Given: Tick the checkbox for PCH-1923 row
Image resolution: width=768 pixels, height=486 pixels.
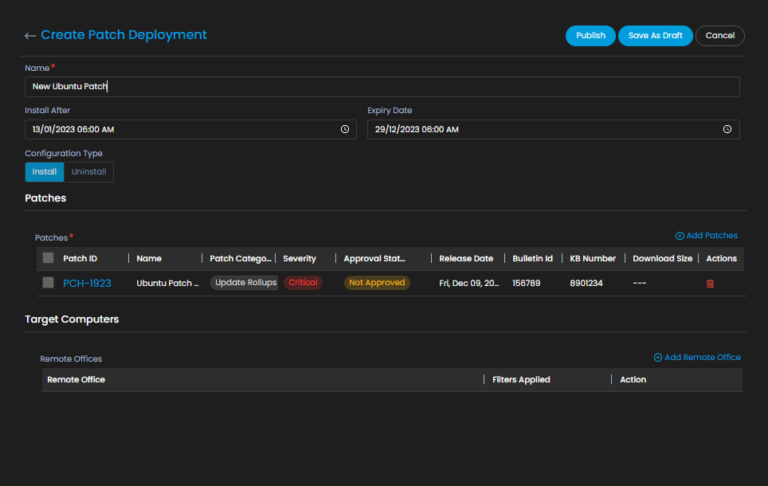Looking at the screenshot, I should click(48, 283).
